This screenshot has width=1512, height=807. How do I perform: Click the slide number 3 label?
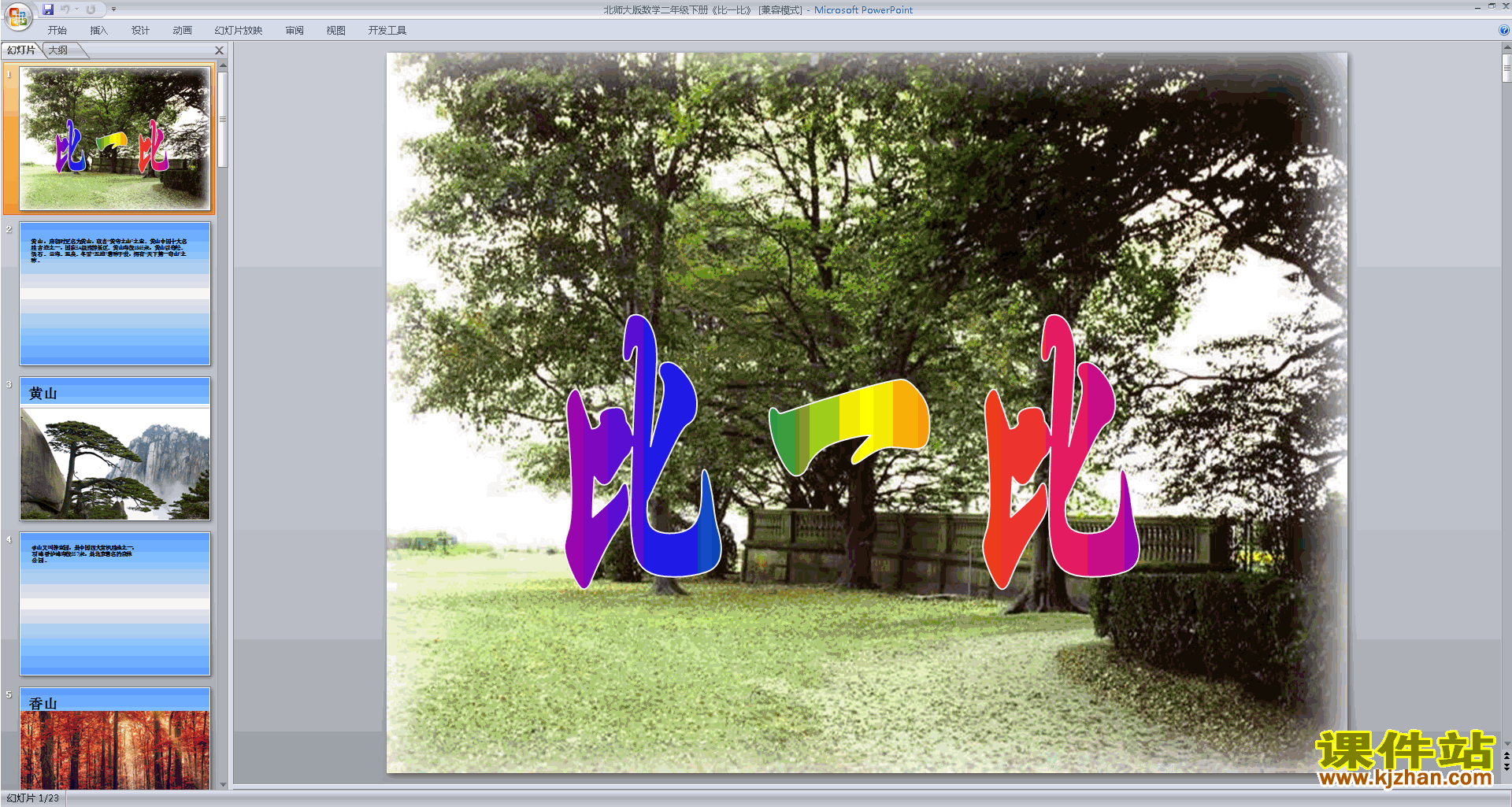[9, 384]
